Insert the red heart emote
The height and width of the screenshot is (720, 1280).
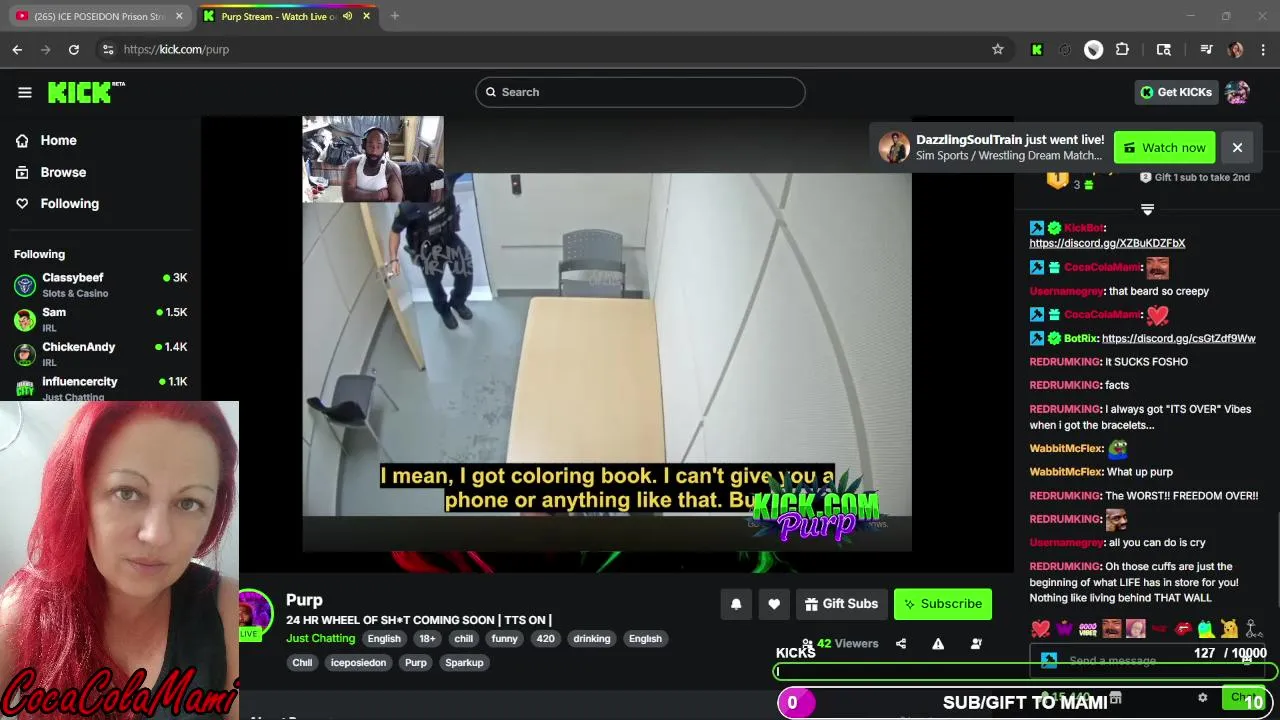pyautogui.click(x=1041, y=629)
